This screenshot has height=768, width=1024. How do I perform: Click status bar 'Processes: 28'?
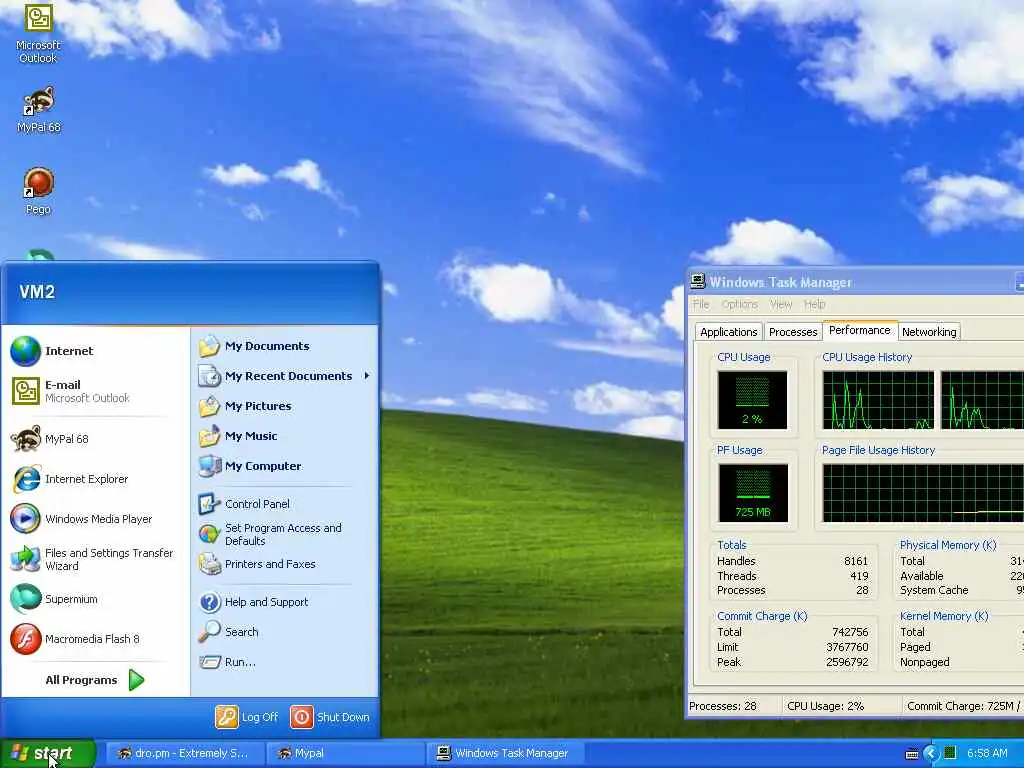coord(722,706)
